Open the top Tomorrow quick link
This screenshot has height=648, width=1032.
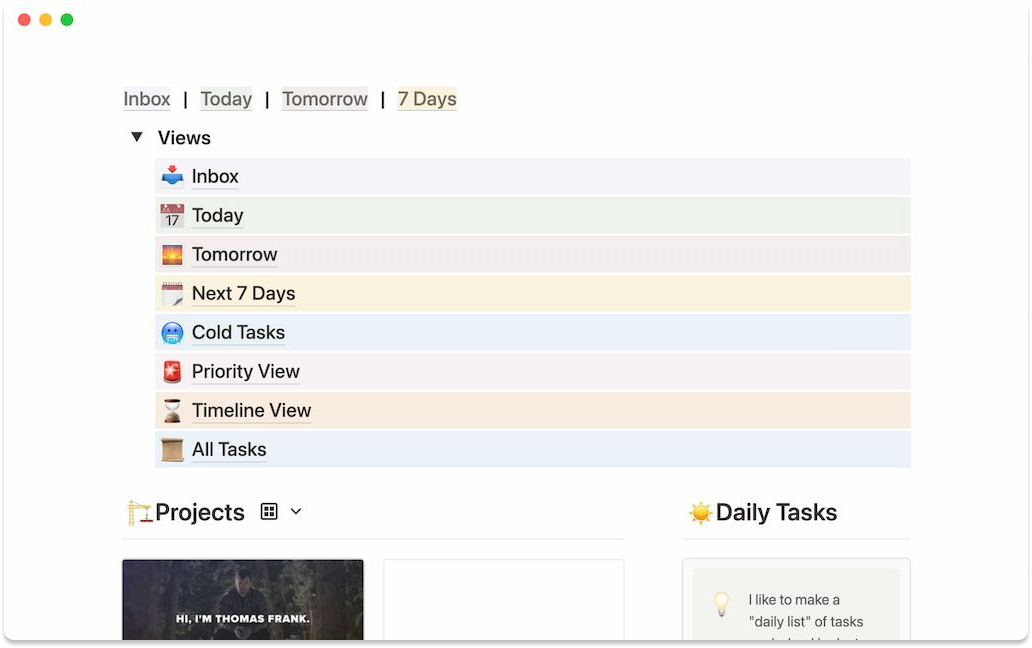(325, 99)
